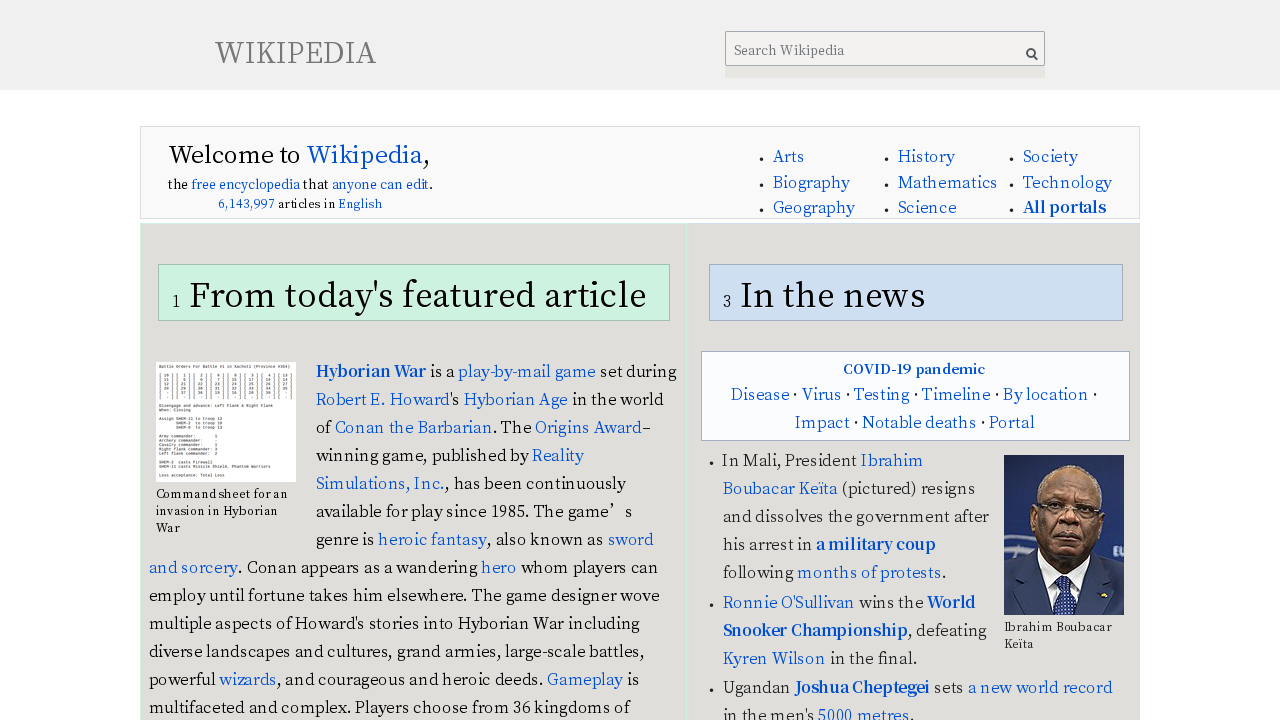Open the Biography portal
Viewport: 1280px width, 720px height.
(x=811, y=182)
